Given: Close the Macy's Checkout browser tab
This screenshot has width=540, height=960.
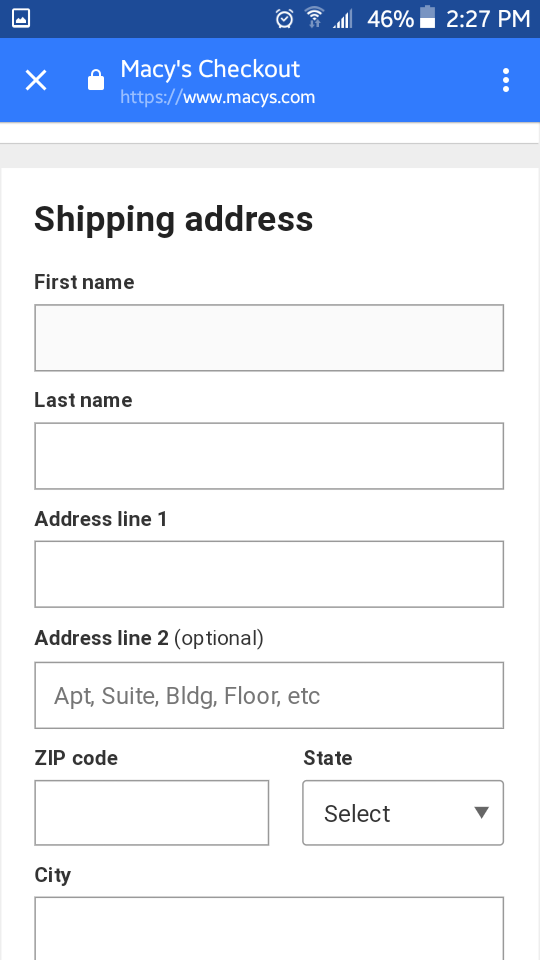Looking at the screenshot, I should point(36,80).
